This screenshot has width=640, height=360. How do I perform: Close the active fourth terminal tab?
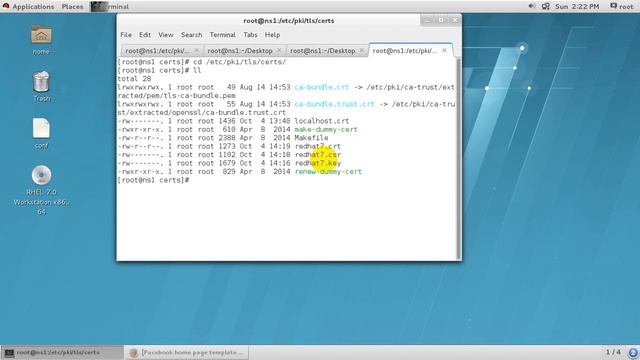coord(444,50)
